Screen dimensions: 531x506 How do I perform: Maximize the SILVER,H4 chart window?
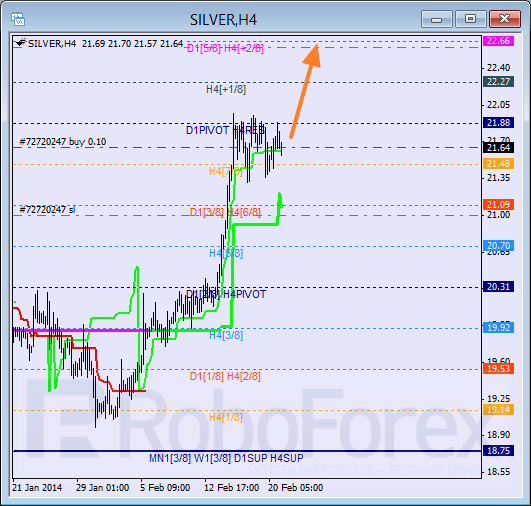coord(470,19)
